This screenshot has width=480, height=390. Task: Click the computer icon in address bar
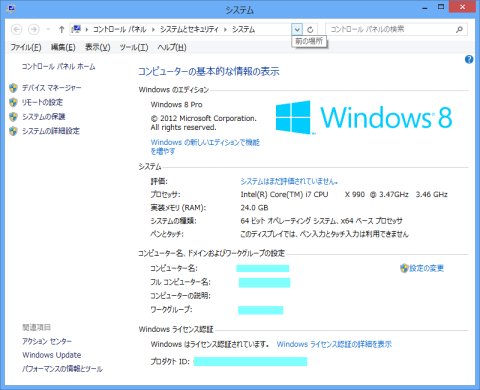click(76, 29)
